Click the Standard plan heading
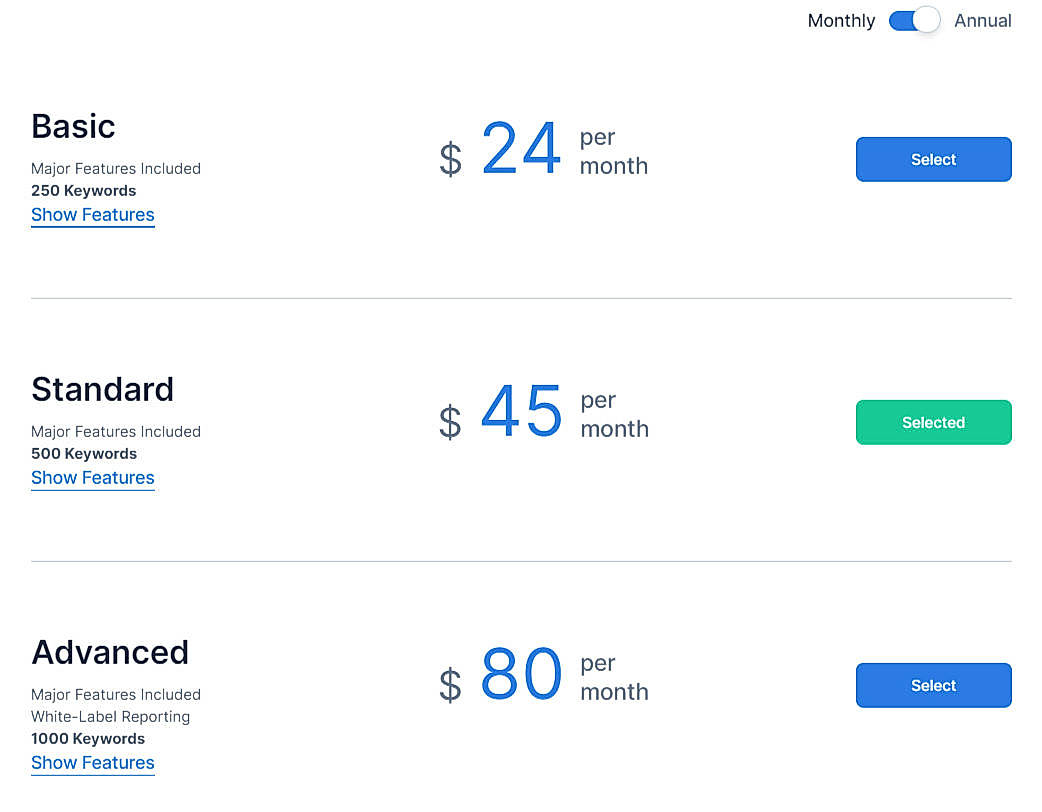Viewport: 1042px width, 812px height. click(102, 390)
